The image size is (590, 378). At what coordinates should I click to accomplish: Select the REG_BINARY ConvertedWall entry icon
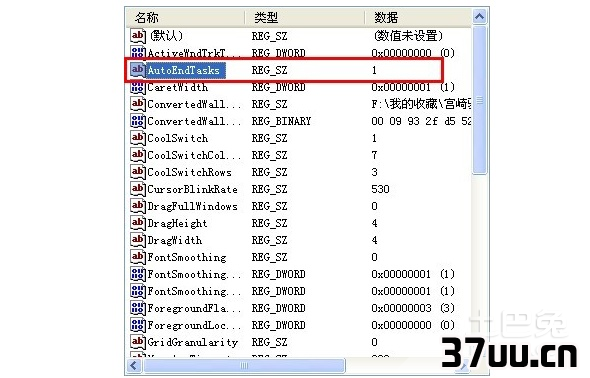tap(137, 121)
